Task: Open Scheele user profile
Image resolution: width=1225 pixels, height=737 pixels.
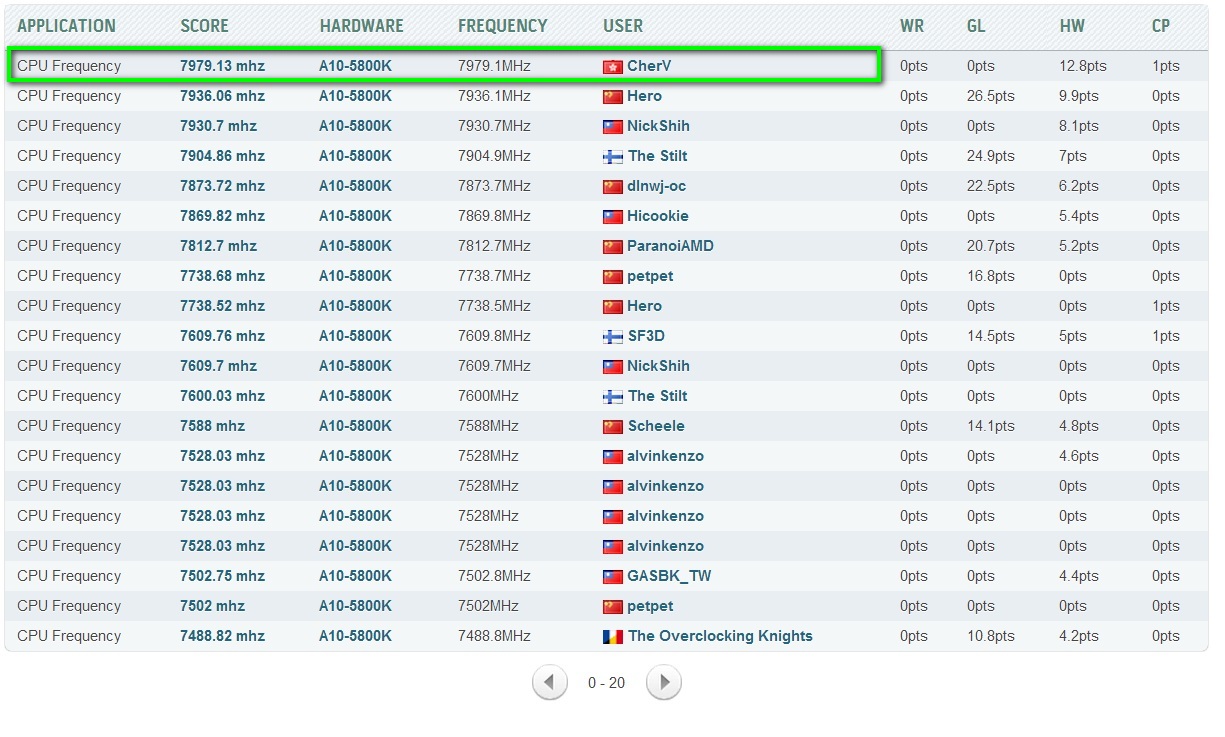Action: 656,426
